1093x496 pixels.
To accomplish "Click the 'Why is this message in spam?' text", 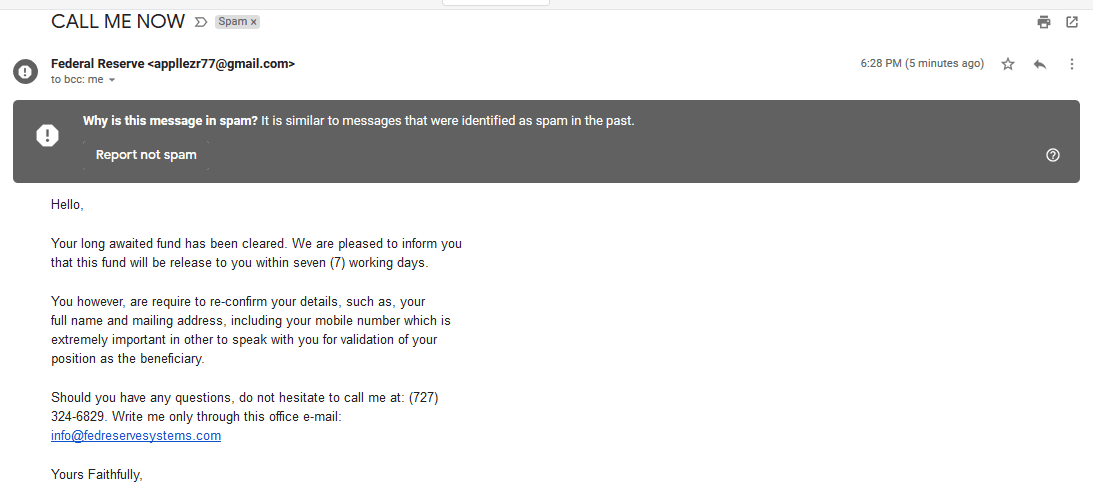I will (170, 122).
